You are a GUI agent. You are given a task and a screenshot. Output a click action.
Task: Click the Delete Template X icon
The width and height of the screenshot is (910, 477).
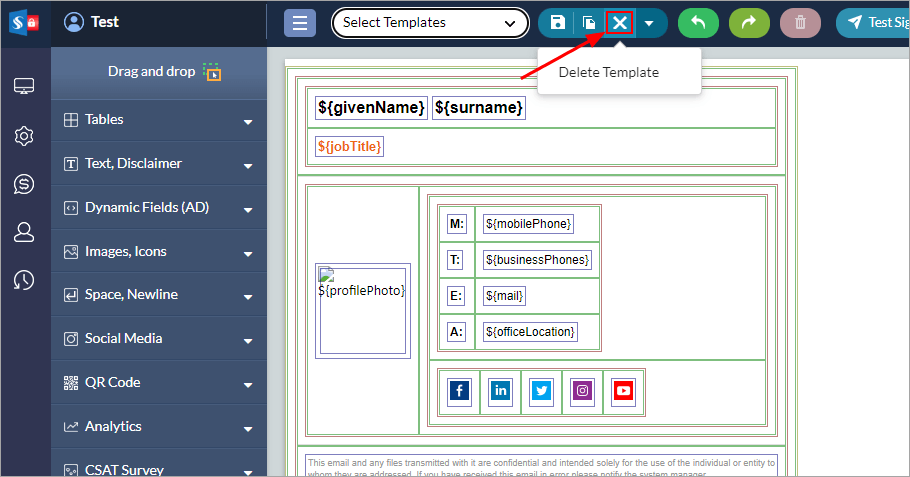point(621,23)
